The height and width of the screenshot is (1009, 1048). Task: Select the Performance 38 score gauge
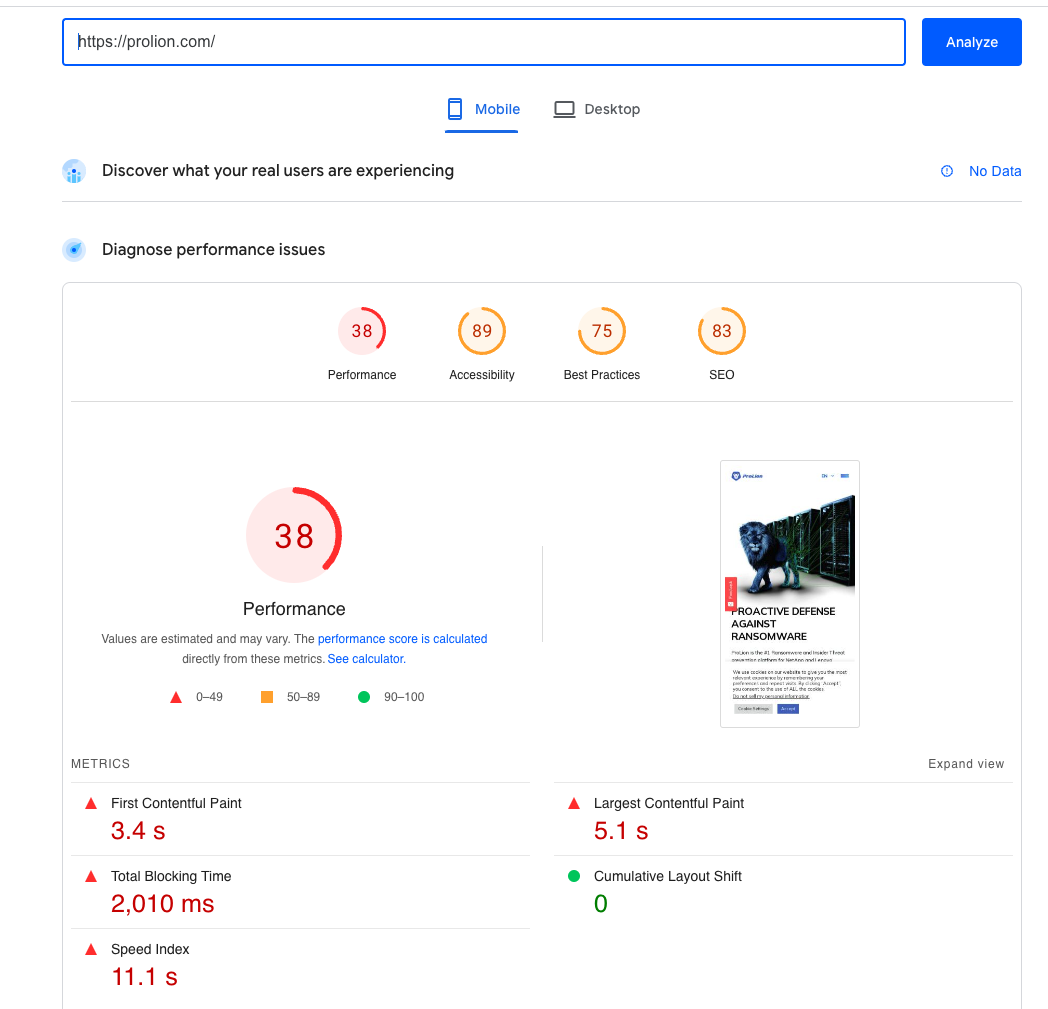coord(362,331)
